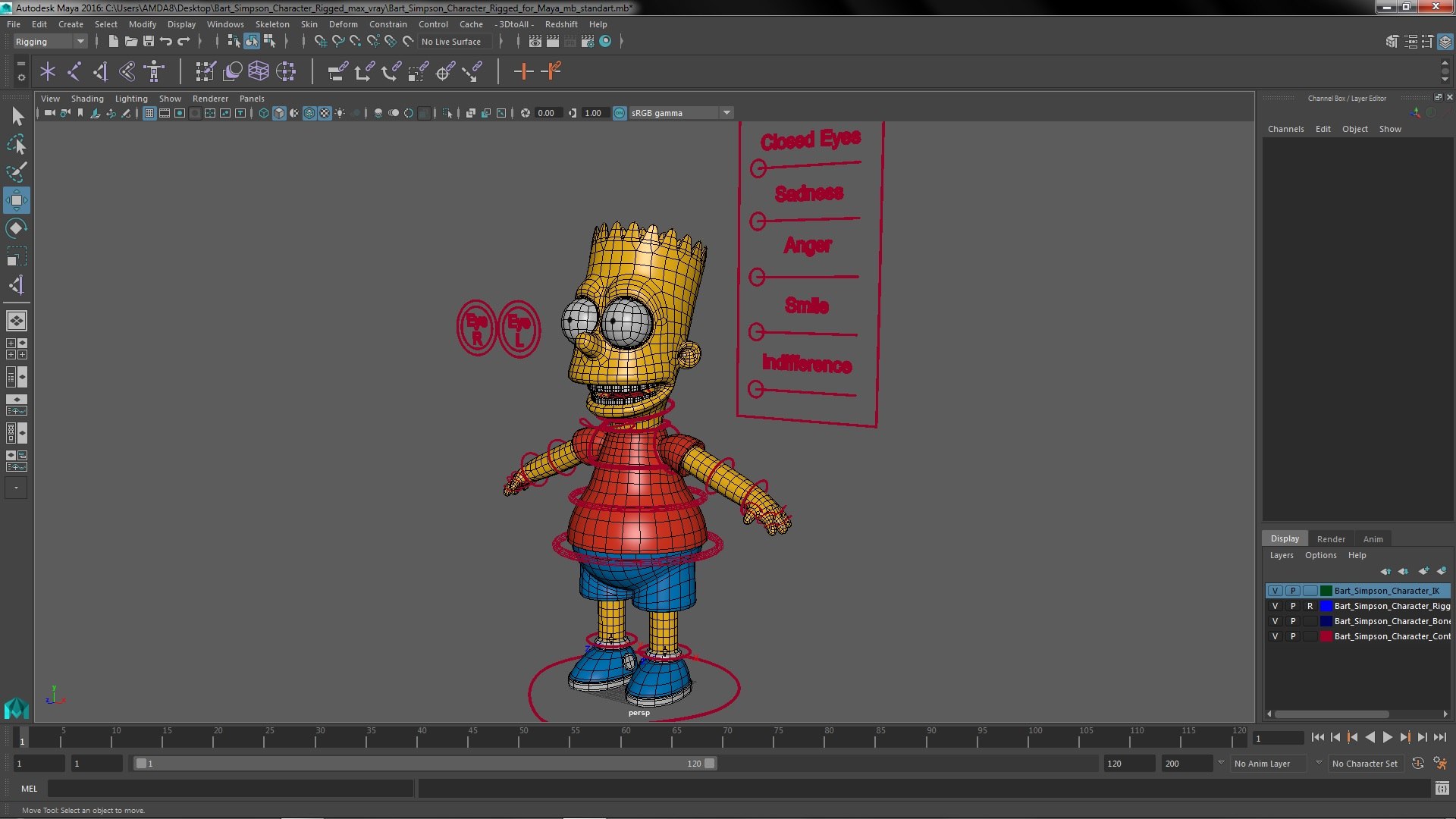Open the panel Shading menu
Image resolution: width=1456 pixels, height=819 pixels.
[87, 99]
